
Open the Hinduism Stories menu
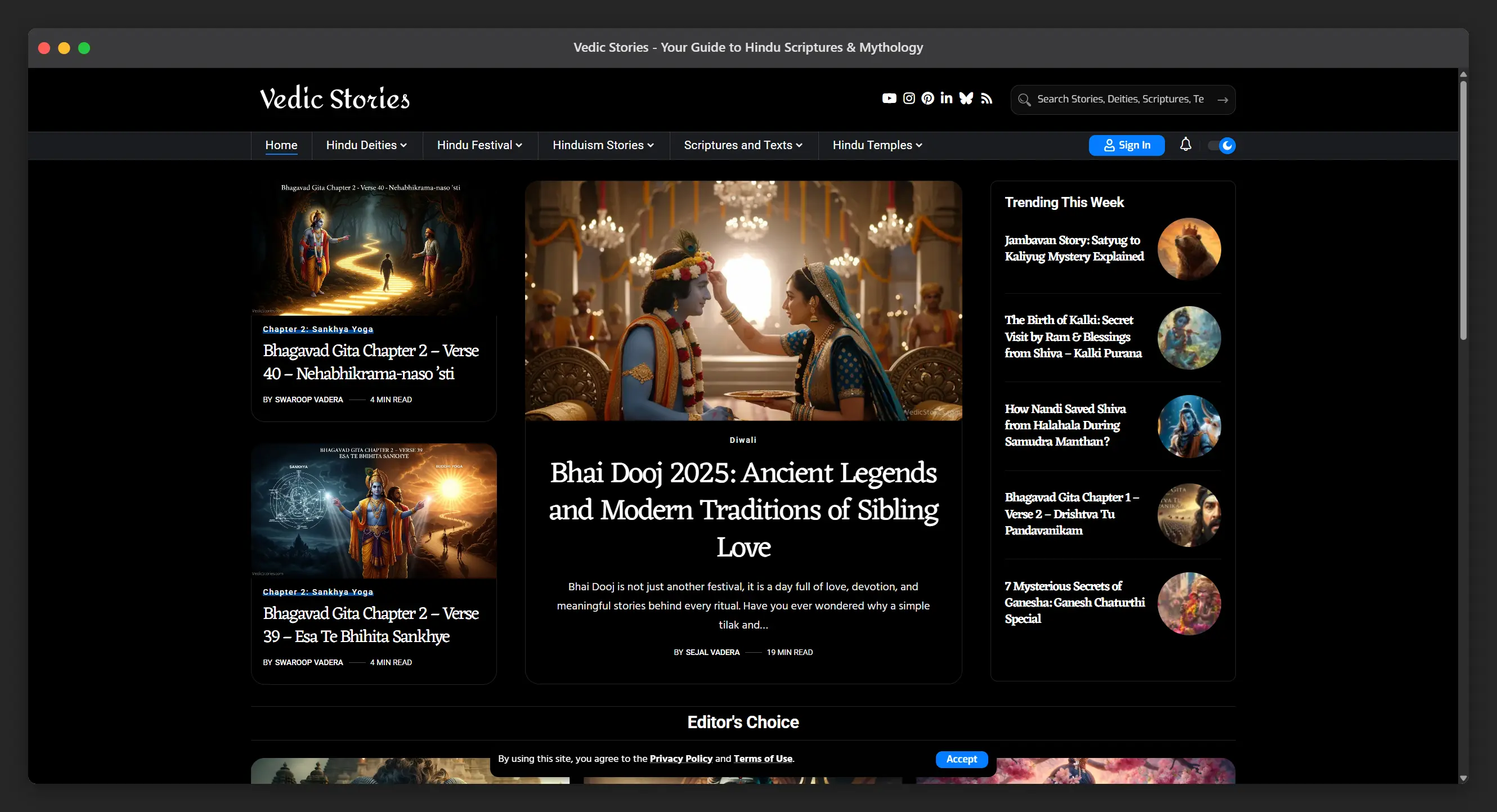click(603, 145)
